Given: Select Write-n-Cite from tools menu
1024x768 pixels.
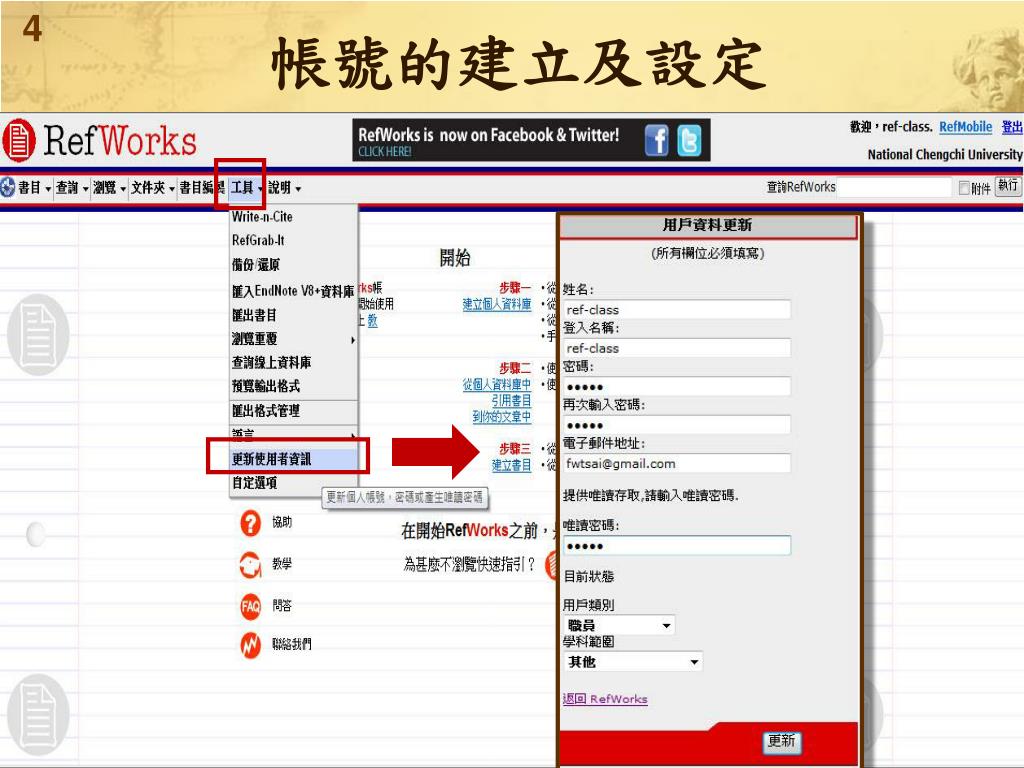Looking at the screenshot, I should pyautogui.click(x=263, y=217).
